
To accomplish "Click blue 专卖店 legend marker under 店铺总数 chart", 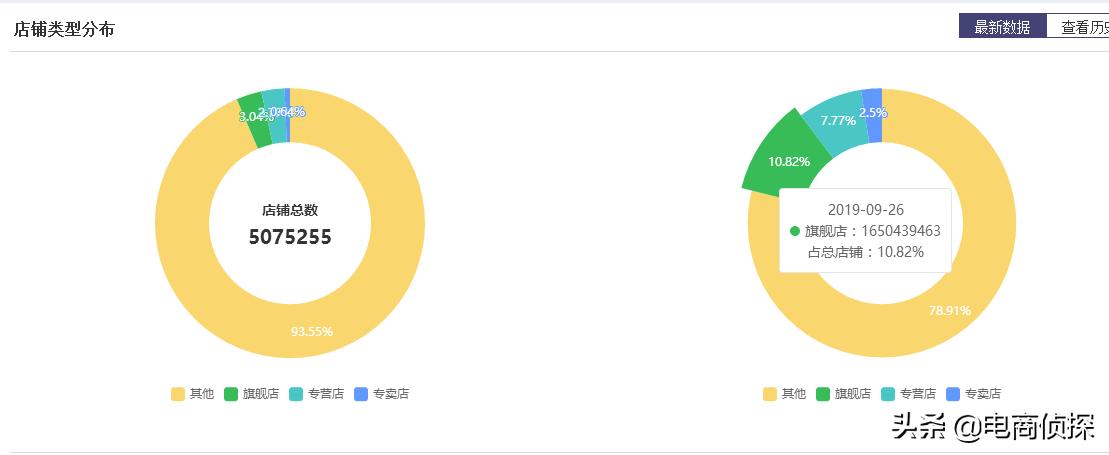I will pyautogui.click(x=361, y=394).
